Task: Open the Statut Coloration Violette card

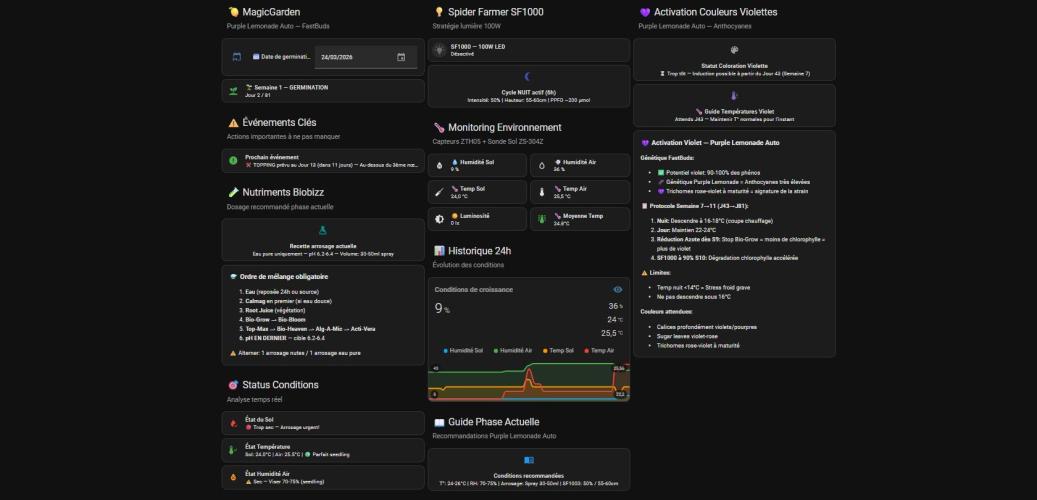Action: pos(734,60)
